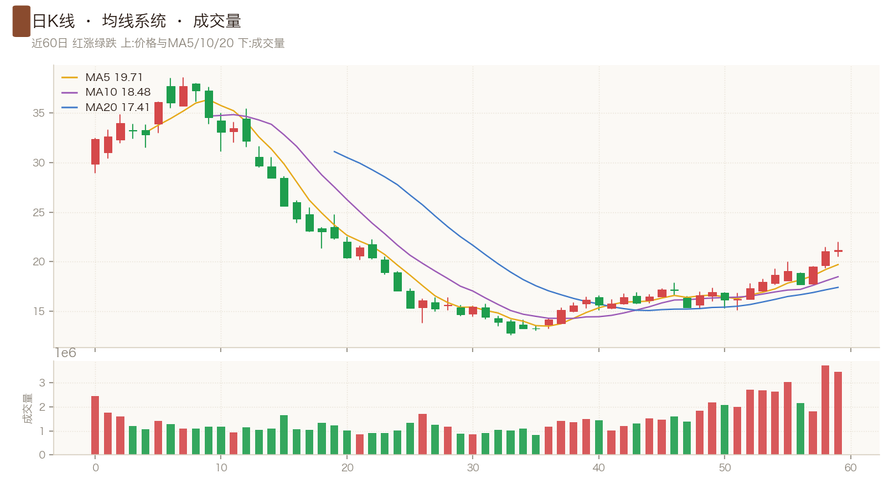Image resolution: width=893 pixels, height=500 pixels.
Task: Click the 日K线 title text
Action: pyautogui.click(x=54, y=21)
